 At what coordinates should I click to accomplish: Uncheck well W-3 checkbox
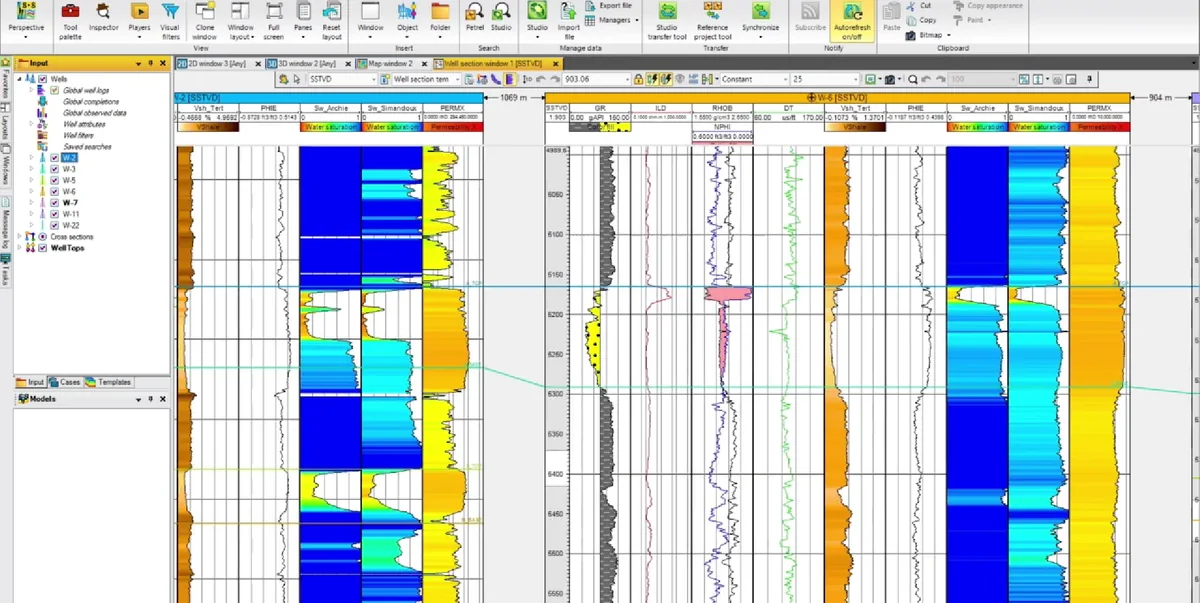(x=55, y=169)
